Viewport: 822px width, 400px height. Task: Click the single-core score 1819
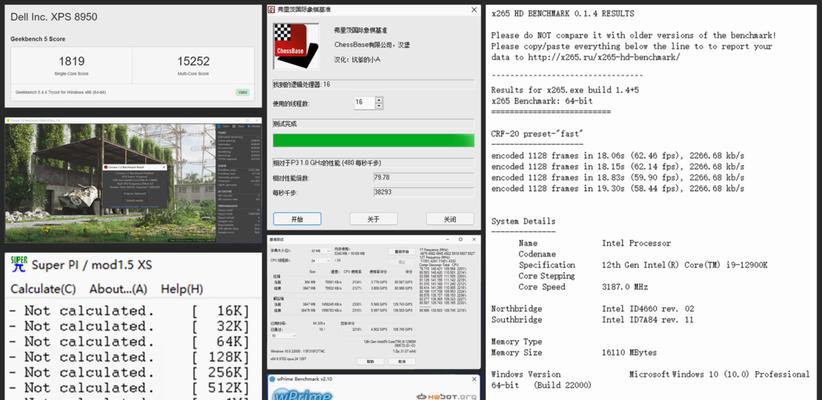[x=71, y=61]
